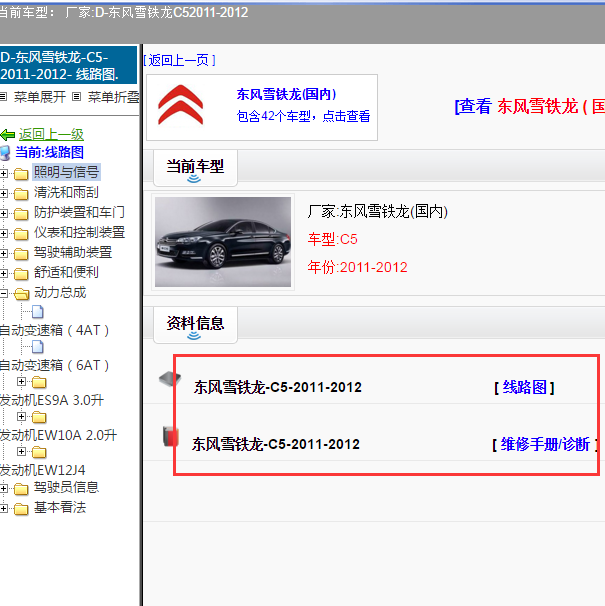Click 返回上一页 link
Image resolution: width=605 pixels, height=606 pixels.
tap(179, 60)
